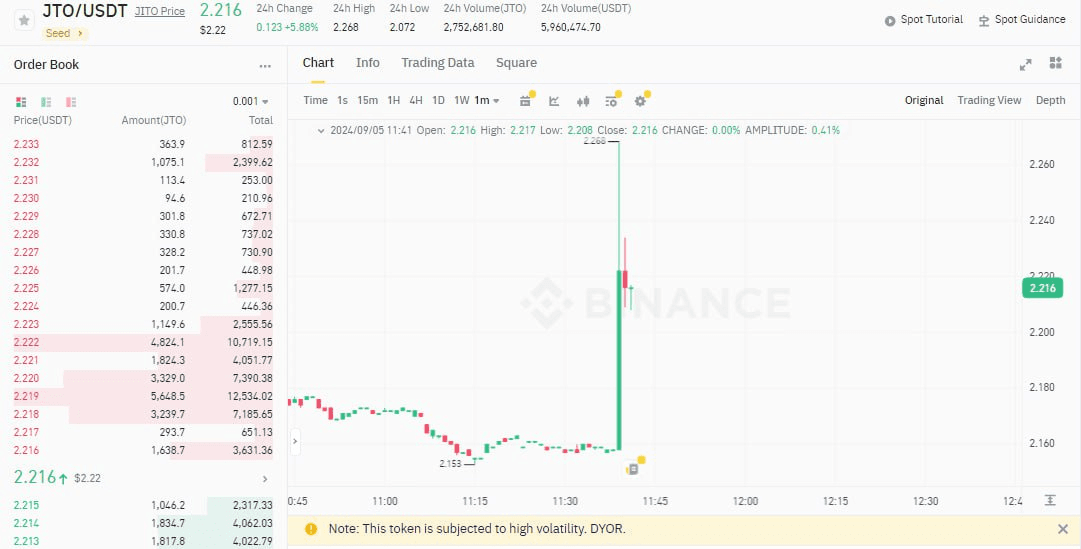Viewport: 1081px width, 549px height.
Task: Click the 2,752,681.80 24h volume value
Action: tap(474, 28)
